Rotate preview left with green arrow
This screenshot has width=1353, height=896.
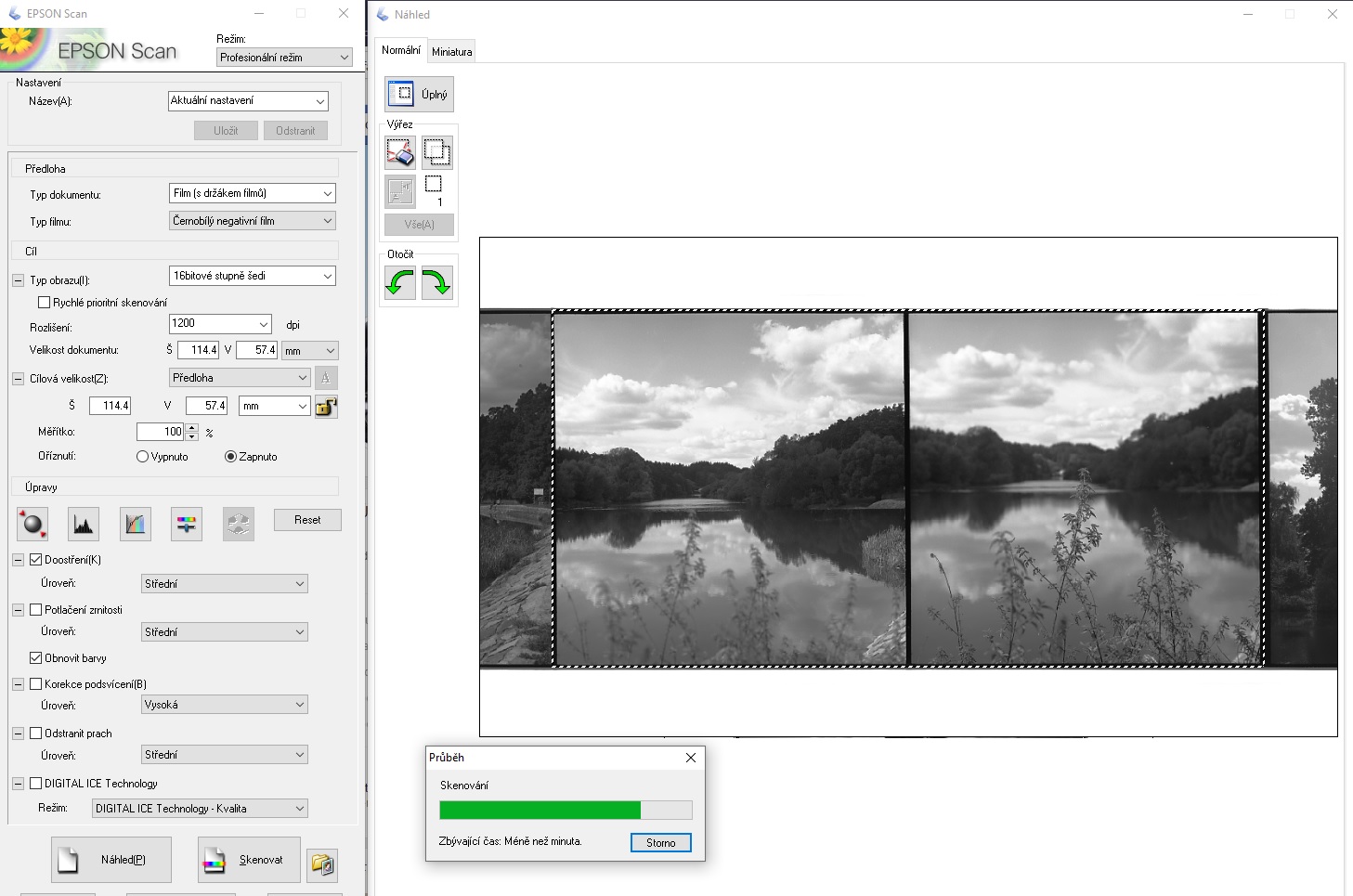pyautogui.click(x=400, y=282)
